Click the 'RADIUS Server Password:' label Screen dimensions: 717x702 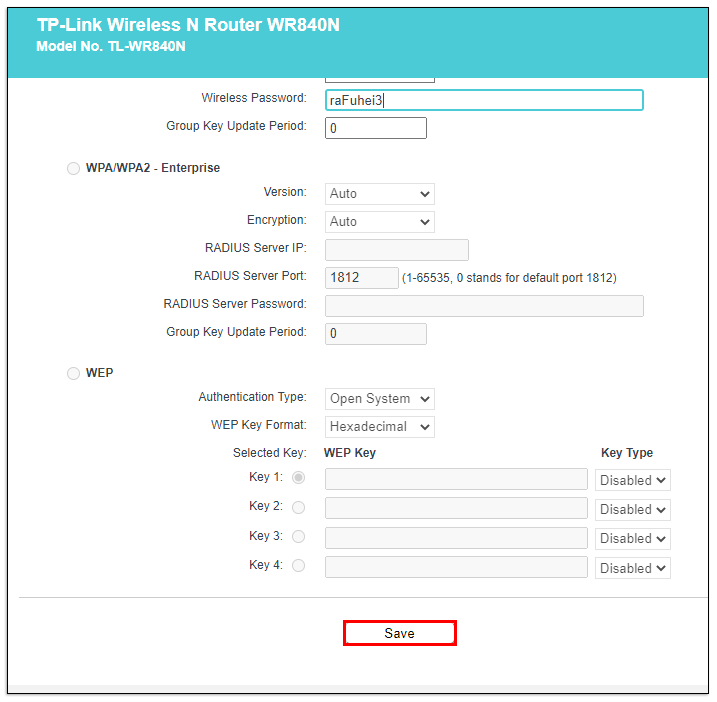pyautogui.click(x=235, y=304)
